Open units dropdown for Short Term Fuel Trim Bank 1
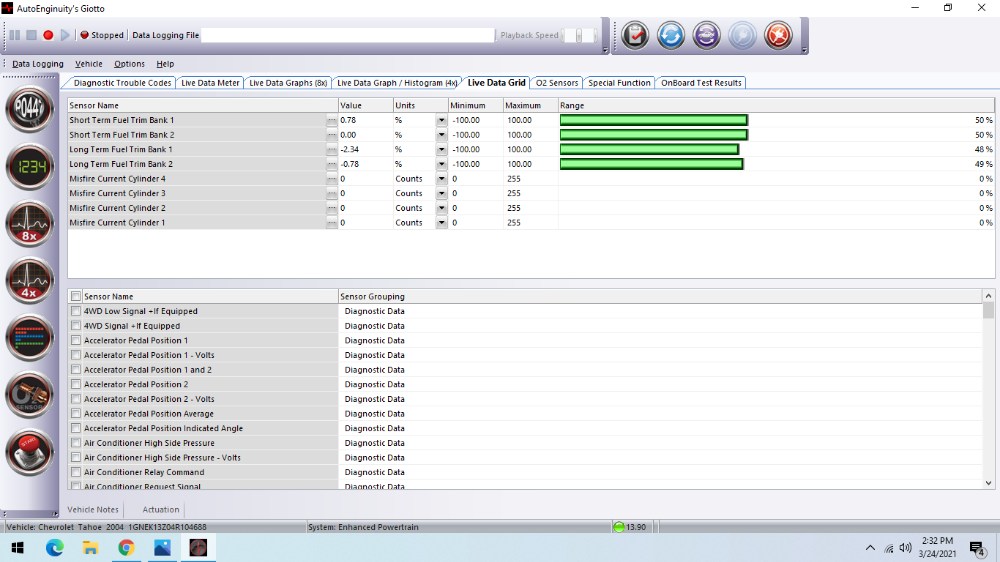This screenshot has width=1000, height=562. click(x=441, y=120)
